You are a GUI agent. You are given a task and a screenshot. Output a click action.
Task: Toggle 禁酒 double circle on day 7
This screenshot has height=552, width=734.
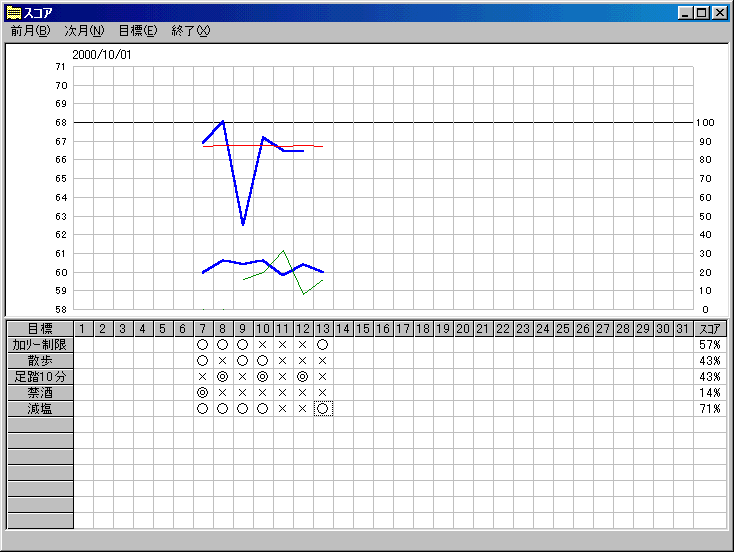pyautogui.click(x=202, y=393)
